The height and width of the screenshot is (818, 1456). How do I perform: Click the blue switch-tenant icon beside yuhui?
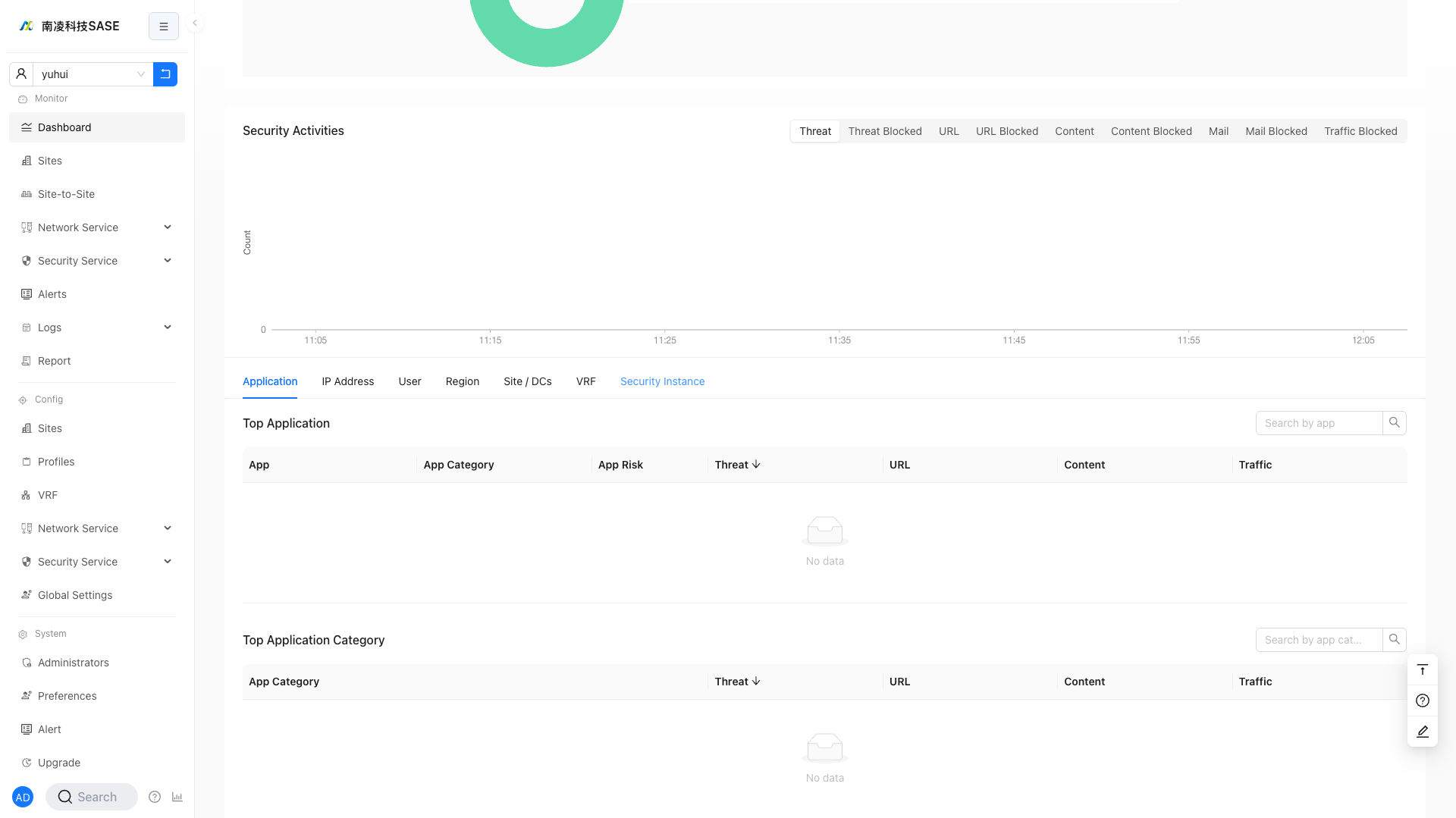click(x=165, y=74)
